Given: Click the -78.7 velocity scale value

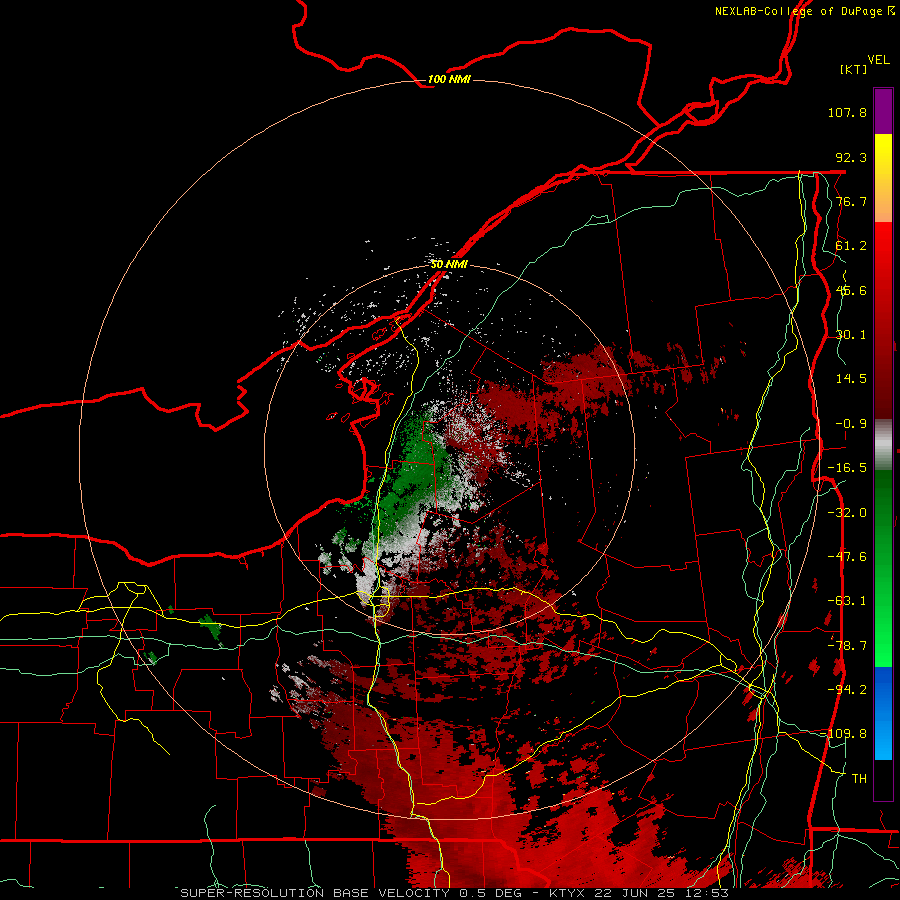Looking at the screenshot, I should [x=847, y=646].
